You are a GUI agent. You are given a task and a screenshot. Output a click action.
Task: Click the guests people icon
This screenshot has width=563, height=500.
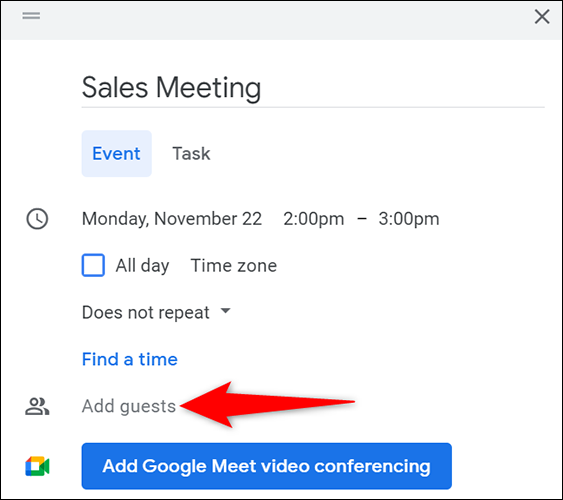point(37,406)
